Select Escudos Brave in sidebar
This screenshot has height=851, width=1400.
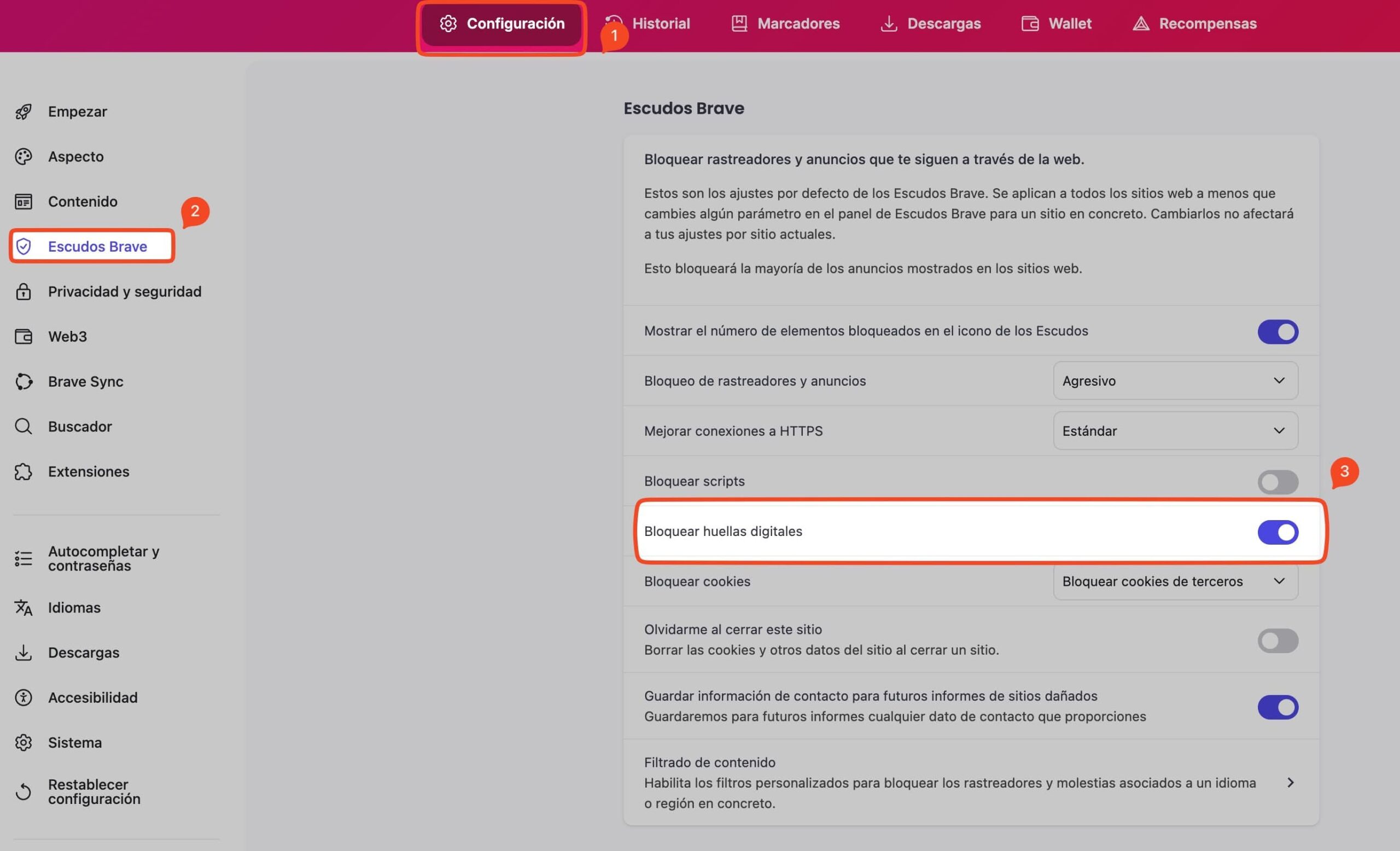(92, 246)
